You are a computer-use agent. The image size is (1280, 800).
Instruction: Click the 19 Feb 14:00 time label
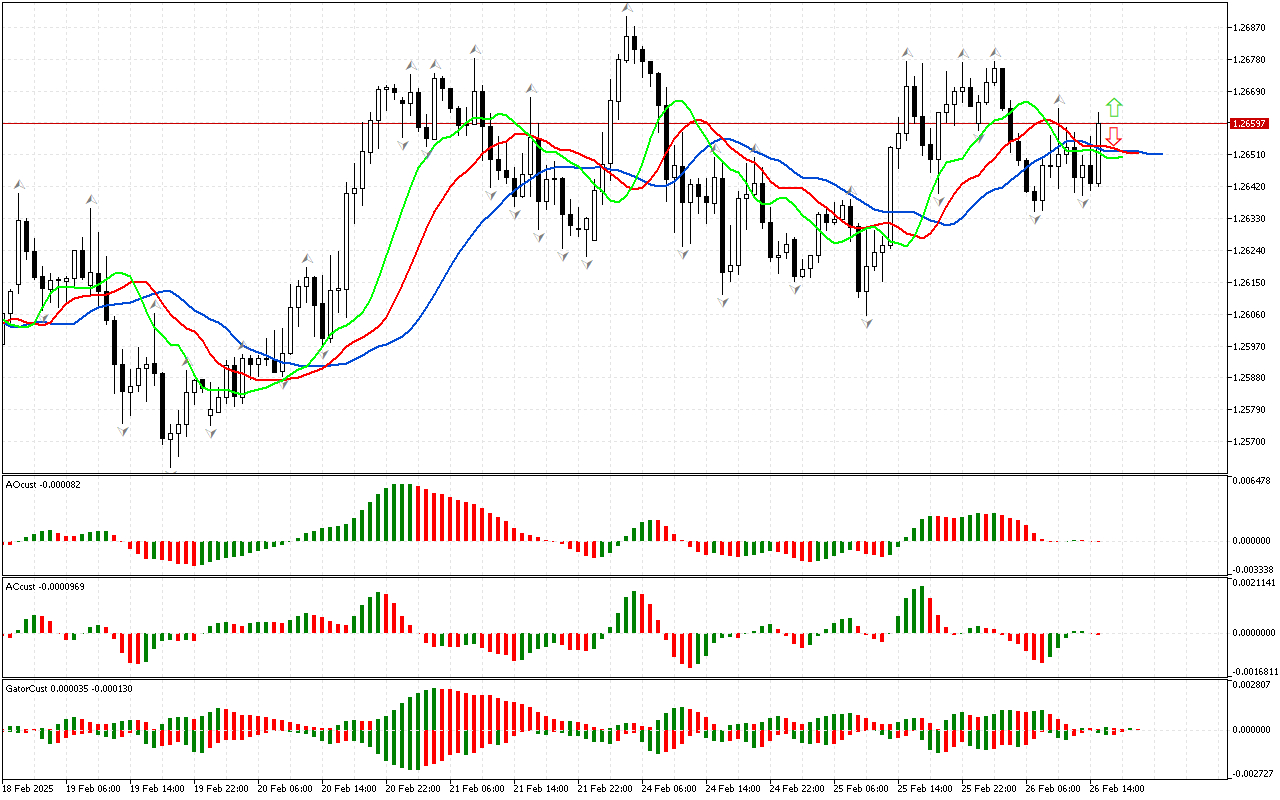click(157, 788)
